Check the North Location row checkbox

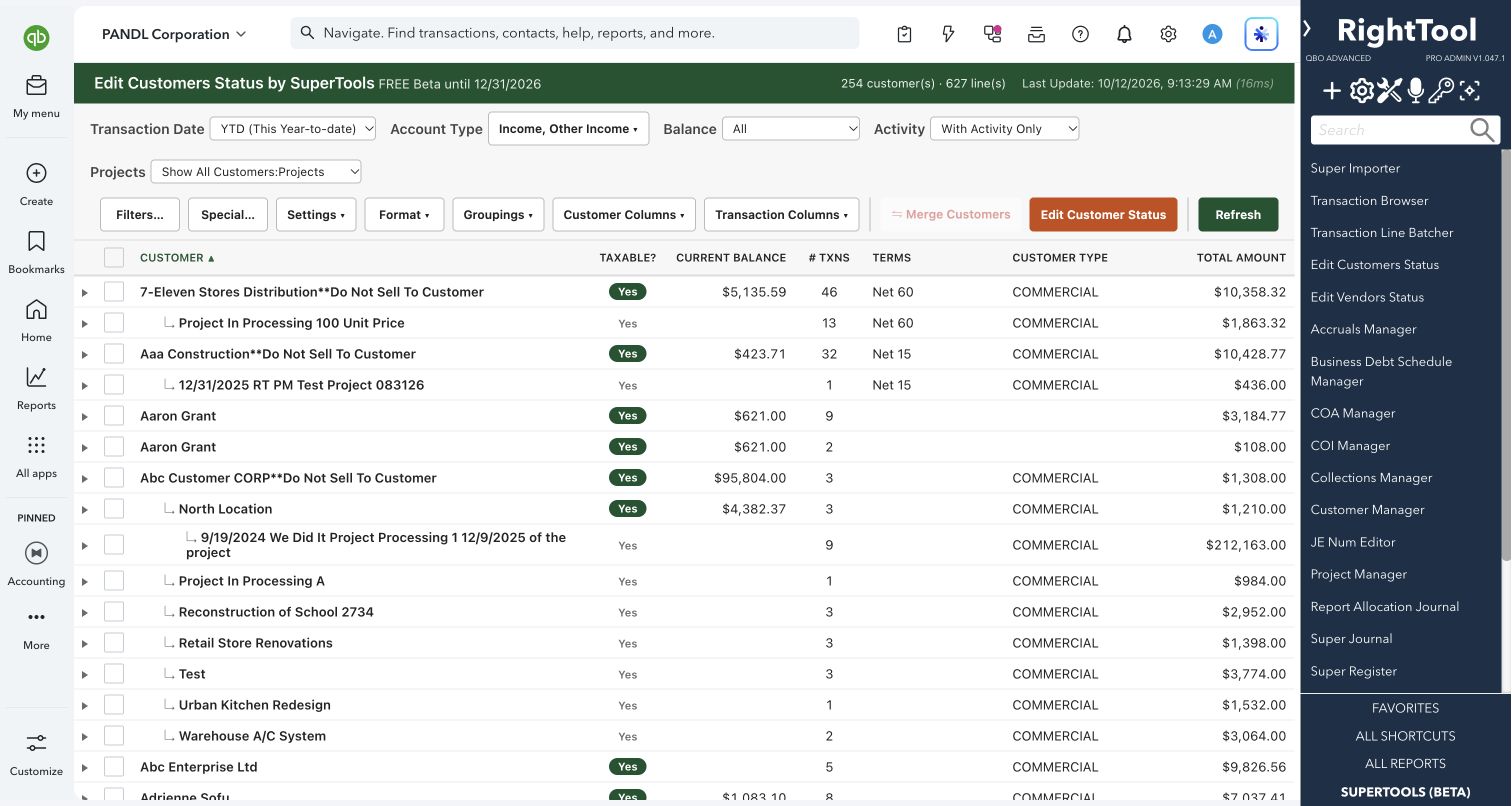114,509
